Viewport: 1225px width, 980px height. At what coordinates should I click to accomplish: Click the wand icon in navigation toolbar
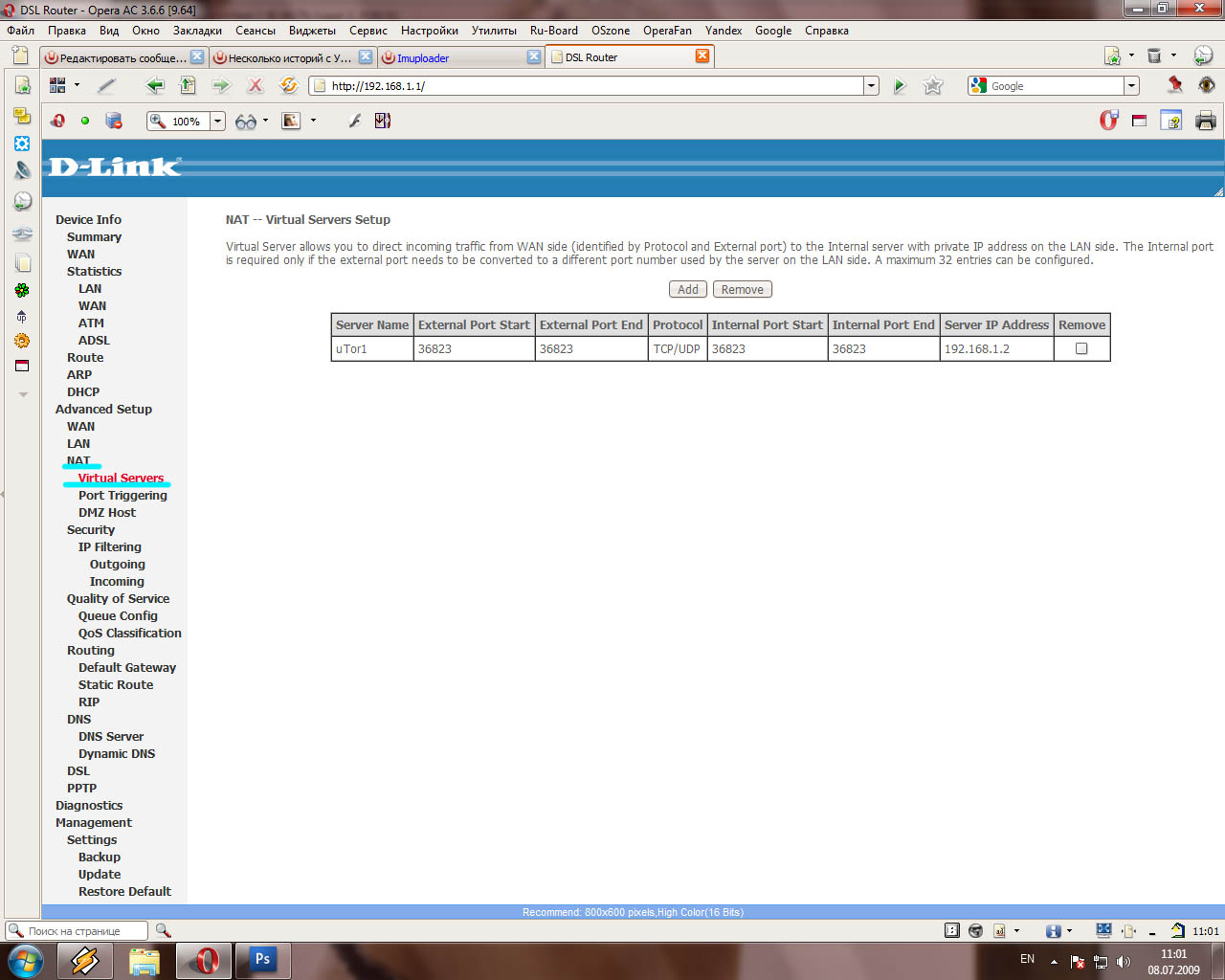pyautogui.click(x=106, y=86)
